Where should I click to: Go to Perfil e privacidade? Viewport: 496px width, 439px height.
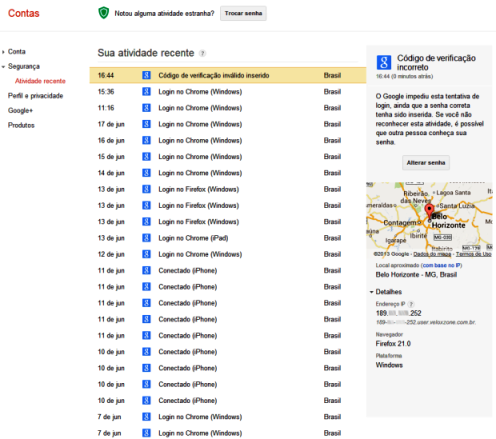tap(35, 96)
